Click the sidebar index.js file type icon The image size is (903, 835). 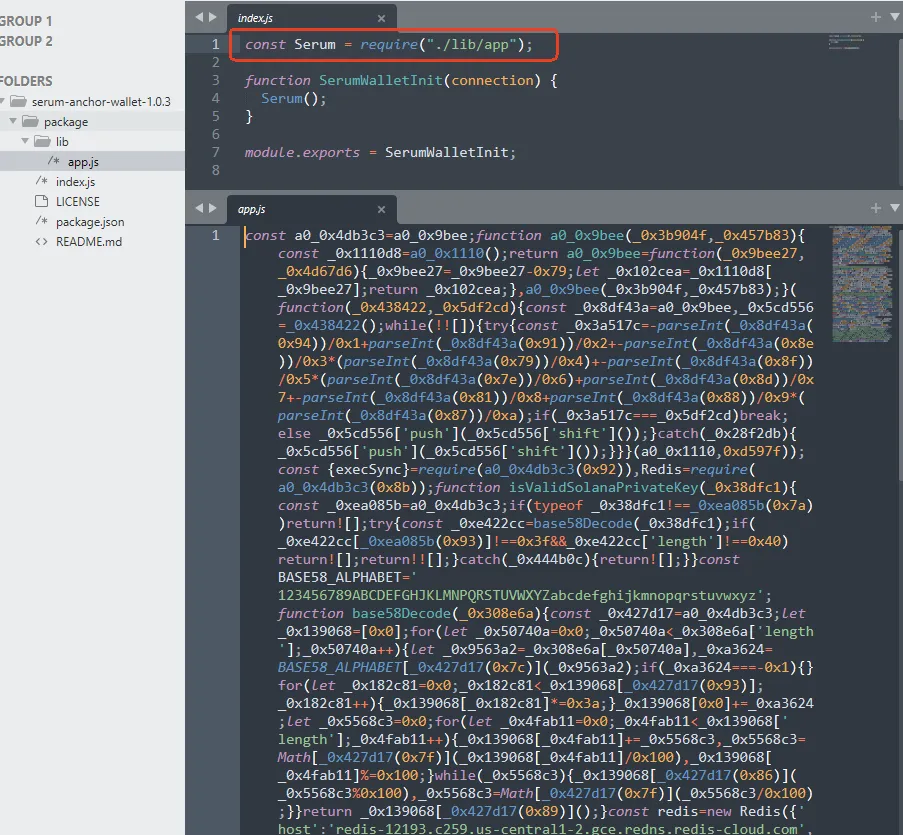click(41, 181)
